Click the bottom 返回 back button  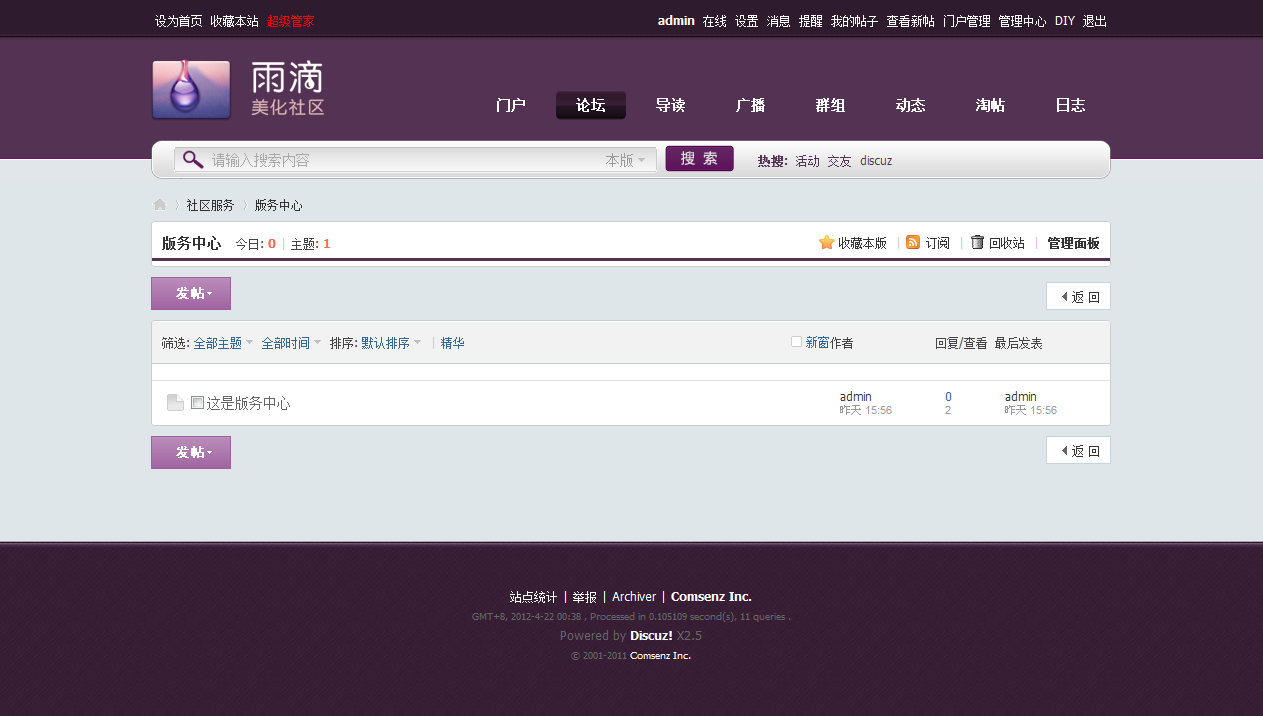pyautogui.click(x=1079, y=451)
